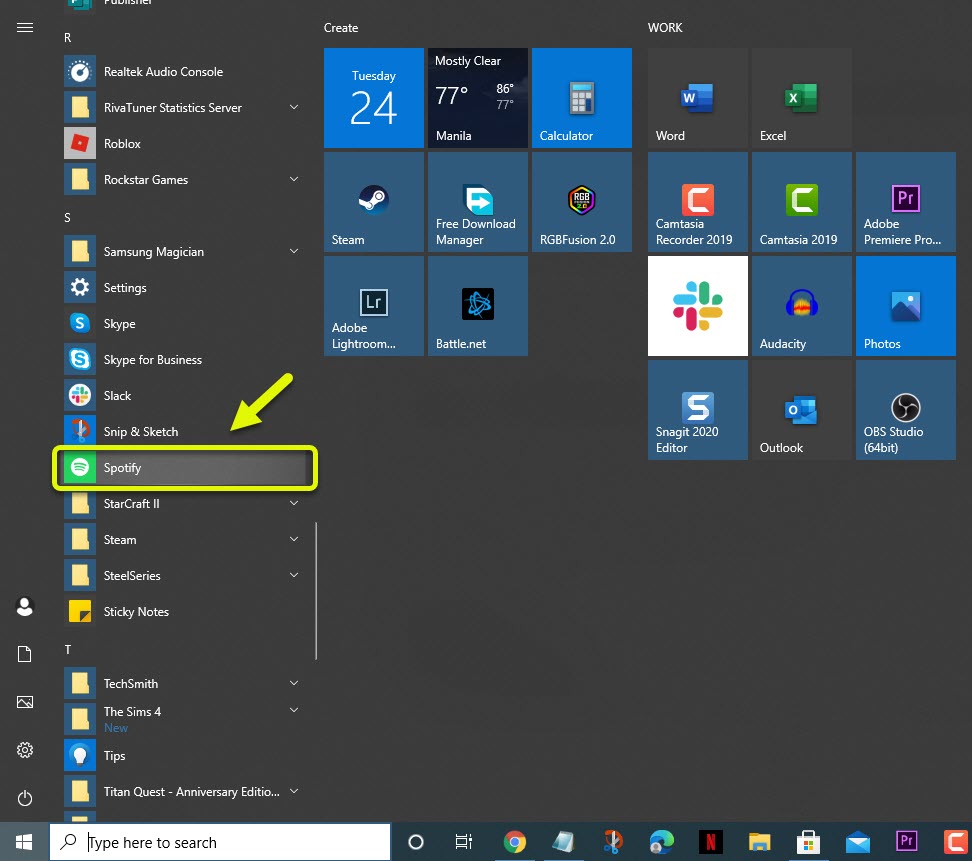Launch the Calculator tile

pos(581,97)
